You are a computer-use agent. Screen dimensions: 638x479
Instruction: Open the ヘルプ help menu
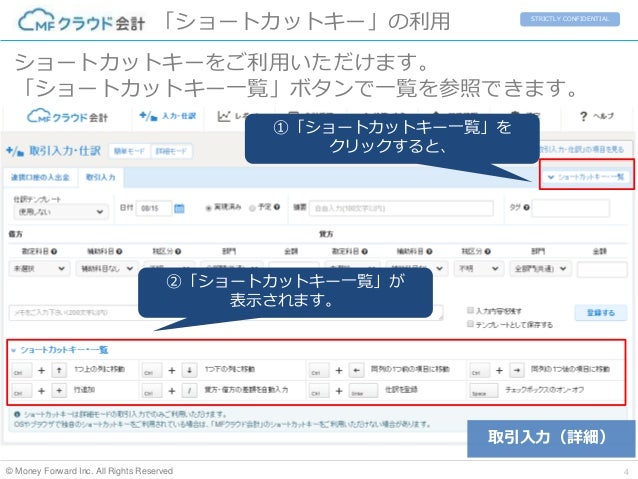click(596, 116)
